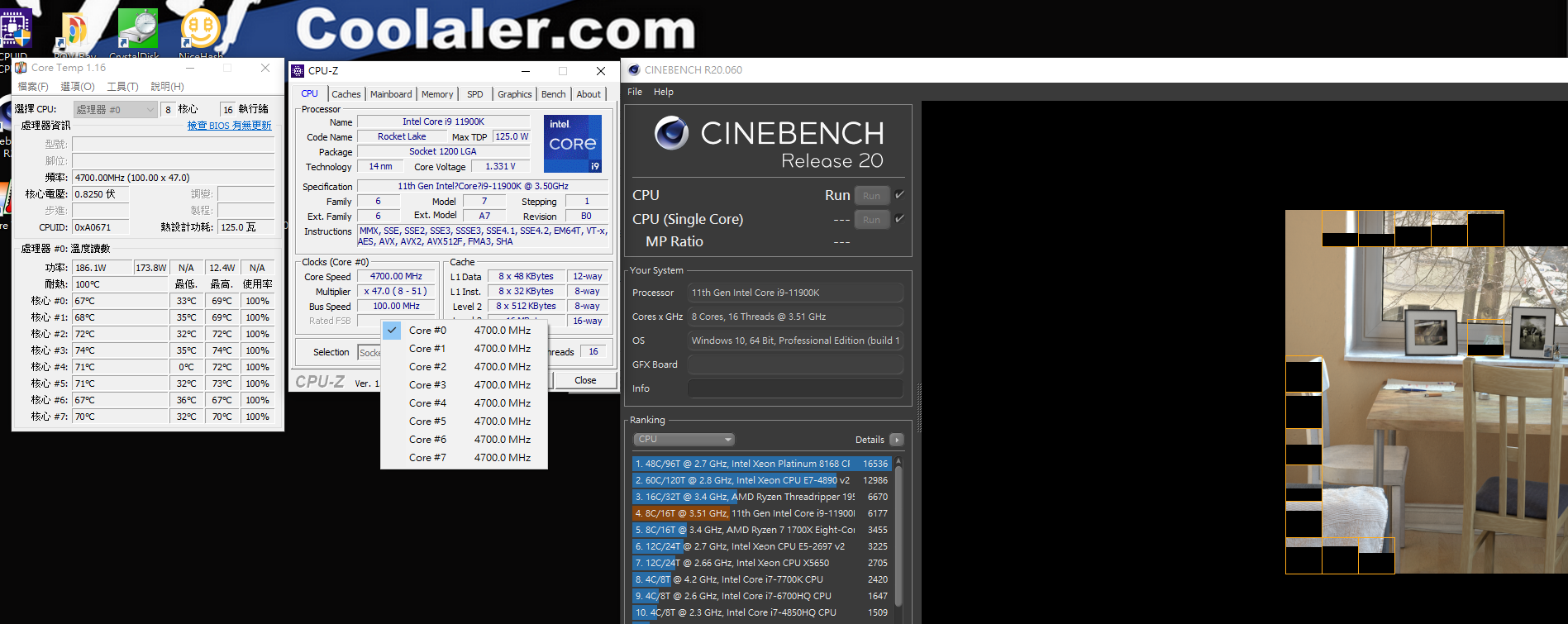Click the Processor name field in Cinebench
The image size is (1568, 624).
click(x=795, y=293)
